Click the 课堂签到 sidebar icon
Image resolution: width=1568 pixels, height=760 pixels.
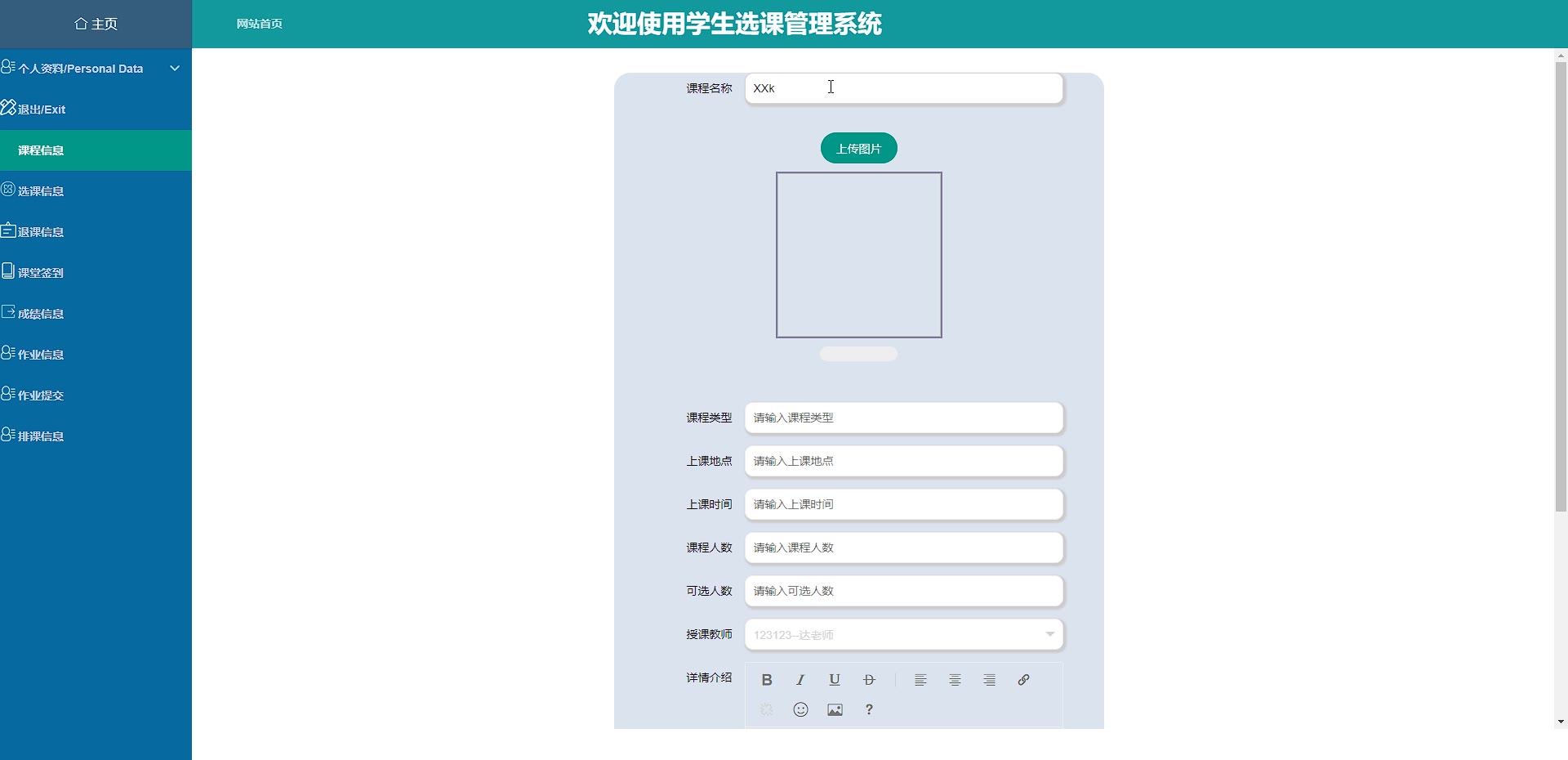tap(8, 270)
